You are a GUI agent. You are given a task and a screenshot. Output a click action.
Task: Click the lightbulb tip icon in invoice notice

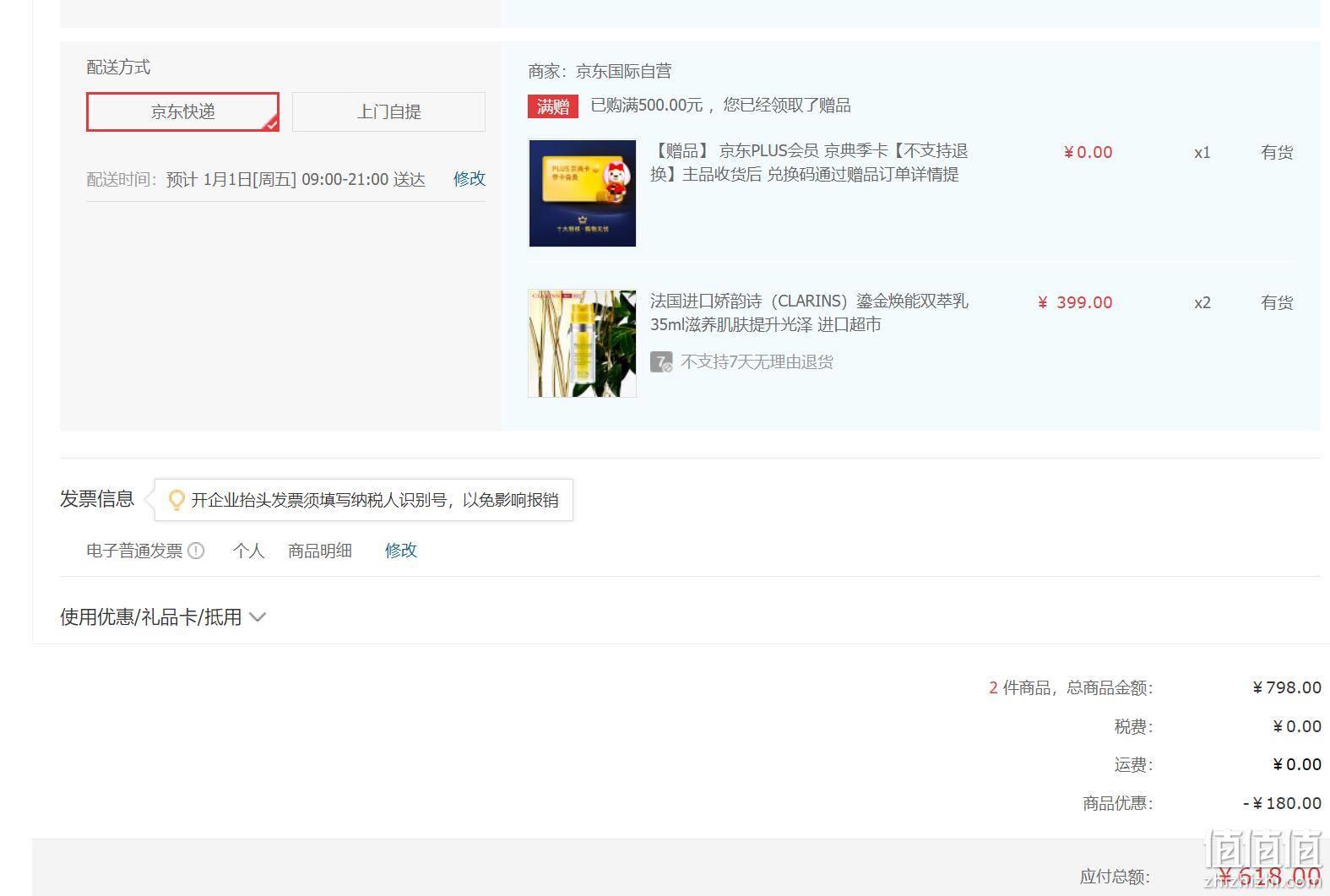click(176, 500)
